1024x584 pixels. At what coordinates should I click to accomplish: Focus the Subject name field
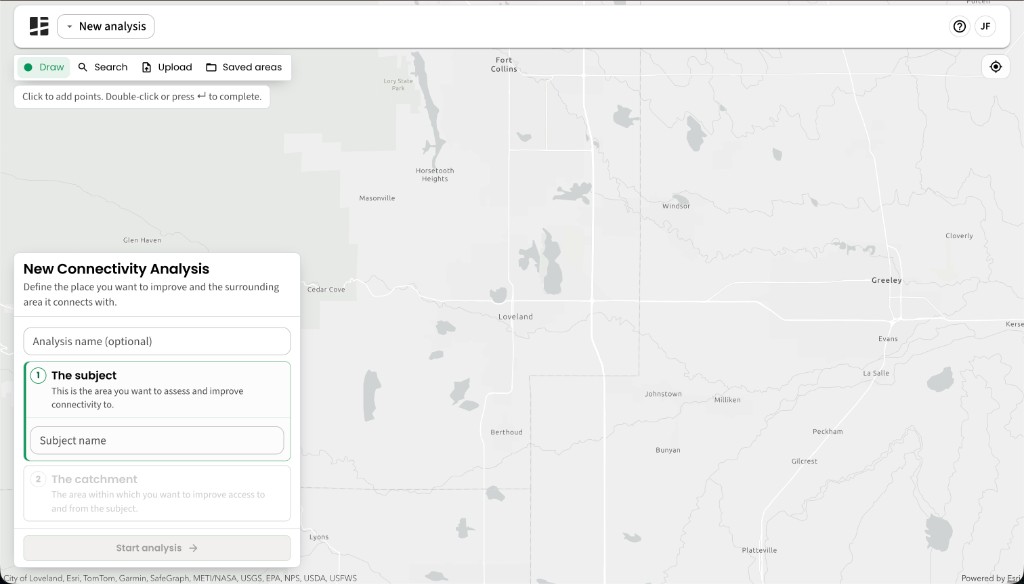[x=157, y=440]
